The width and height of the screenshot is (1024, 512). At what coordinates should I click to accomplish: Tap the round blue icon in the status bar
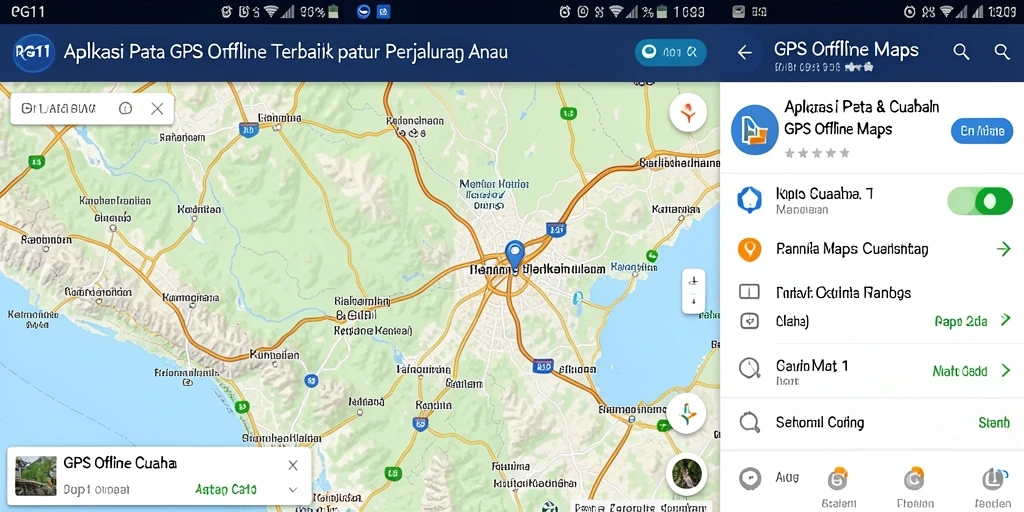pyautogui.click(x=364, y=11)
